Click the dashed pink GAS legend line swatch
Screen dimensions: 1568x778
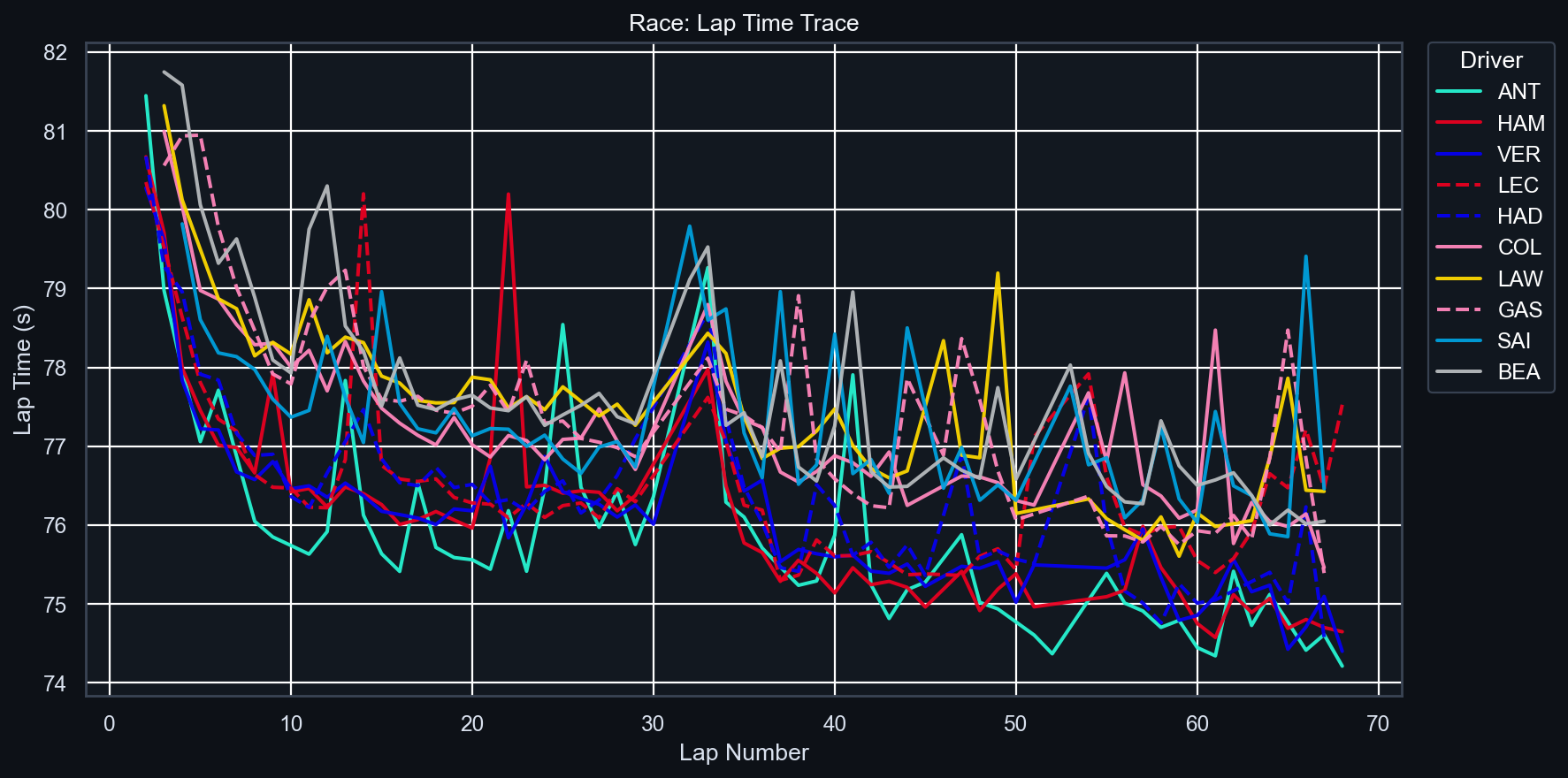coord(1459,309)
